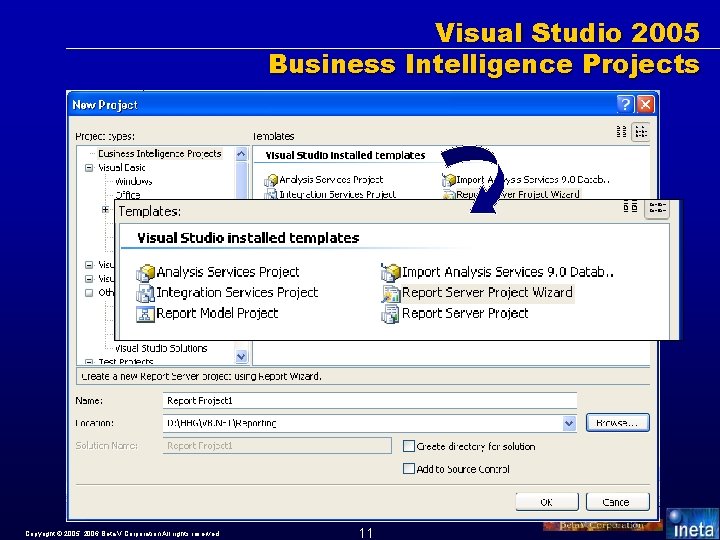Image resolution: width=720 pixels, height=540 pixels.
Task: Enable Add to Source Control checkbox
Action: click(408, 468)
